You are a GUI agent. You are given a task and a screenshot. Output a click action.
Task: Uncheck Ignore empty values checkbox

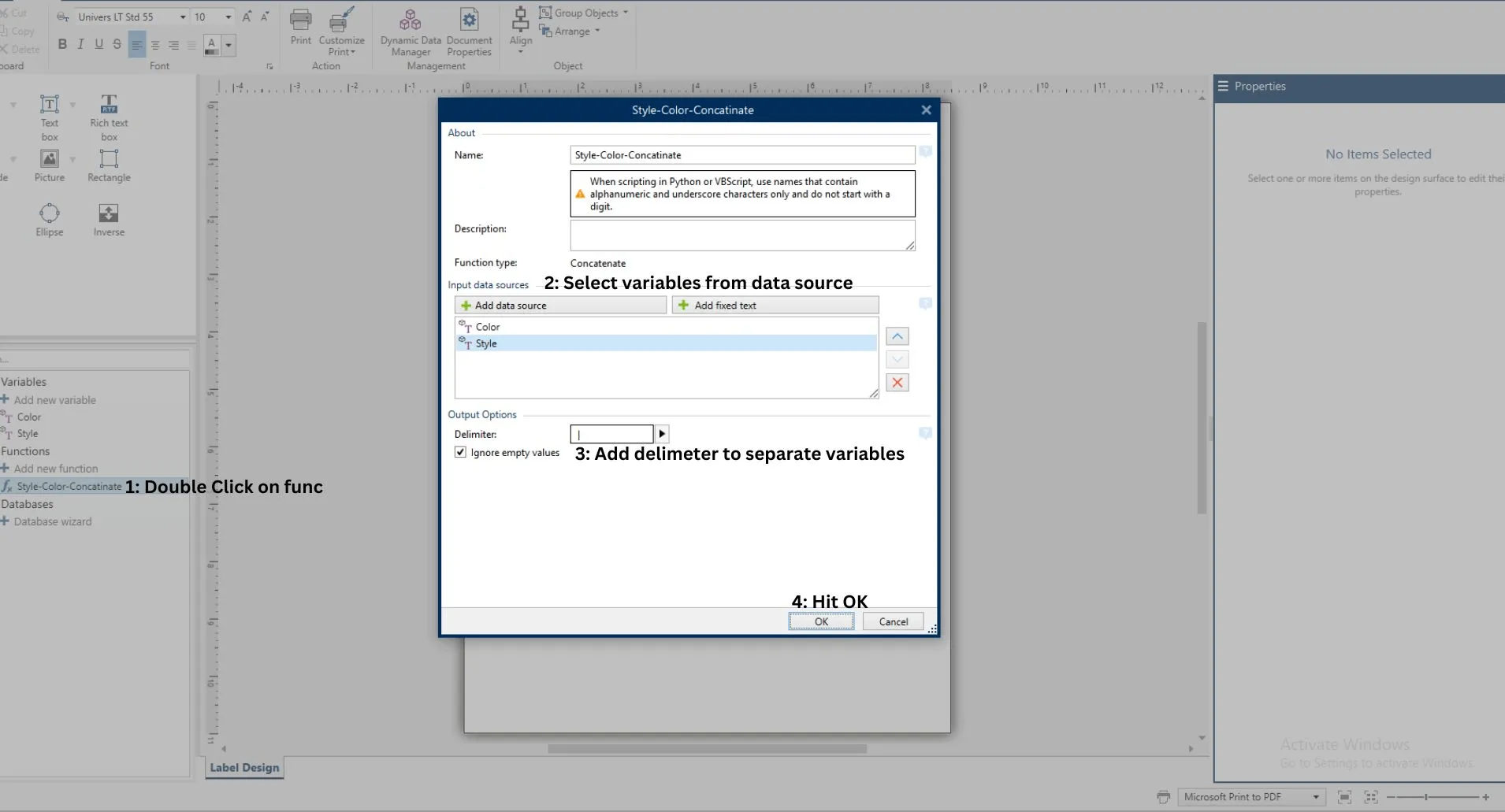[x=460, y=452]
